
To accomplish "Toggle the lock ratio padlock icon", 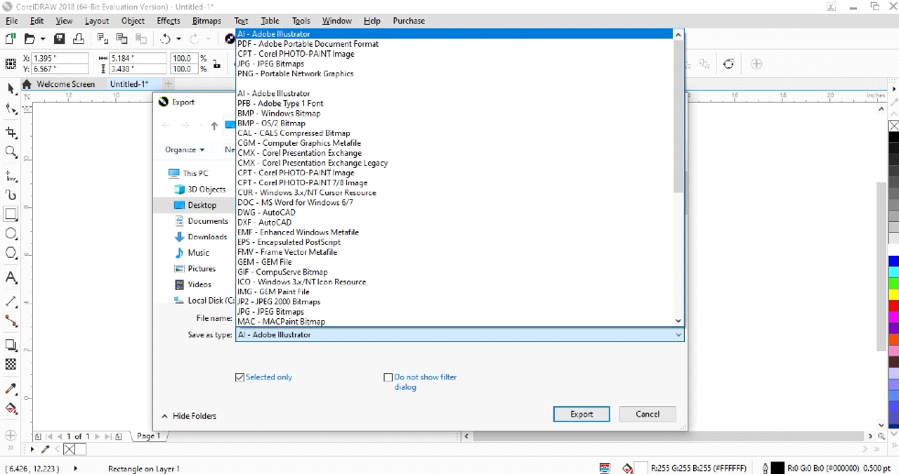I will pyautogui.click(x=217, y=64).
